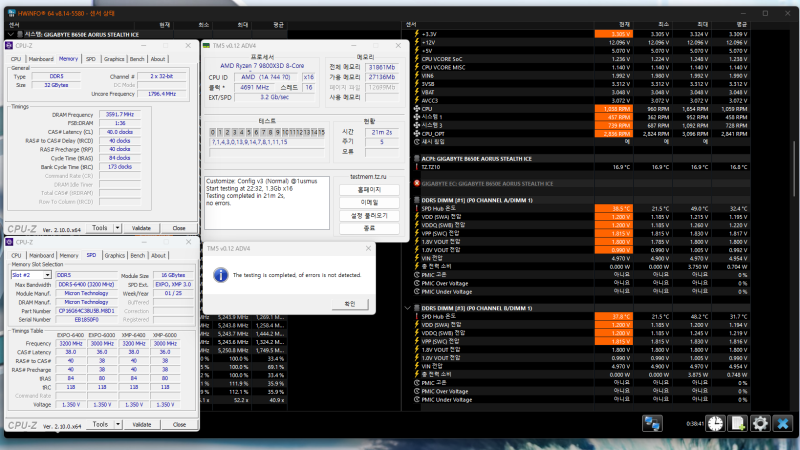Click the HWiNFO clock reset-timer icon
Image resolution: width=800 pixels, height=450 pixels.
(715, 423)
